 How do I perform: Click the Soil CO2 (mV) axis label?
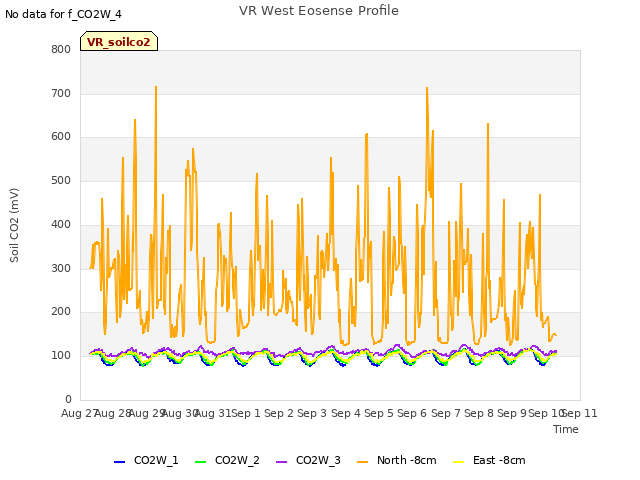(14, 225)
